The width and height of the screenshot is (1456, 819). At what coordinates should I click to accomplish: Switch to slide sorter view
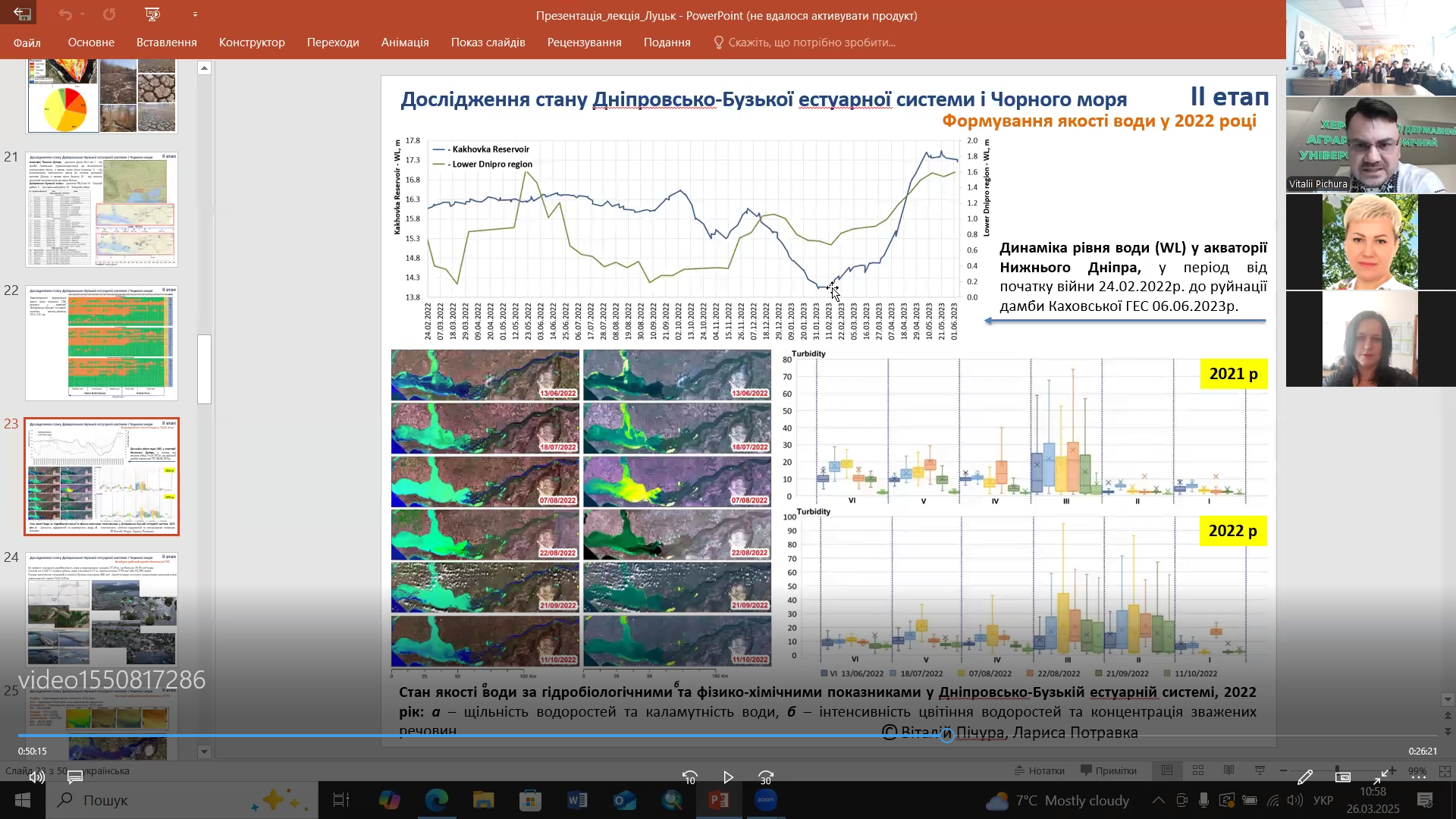(x=1198, y=770)
